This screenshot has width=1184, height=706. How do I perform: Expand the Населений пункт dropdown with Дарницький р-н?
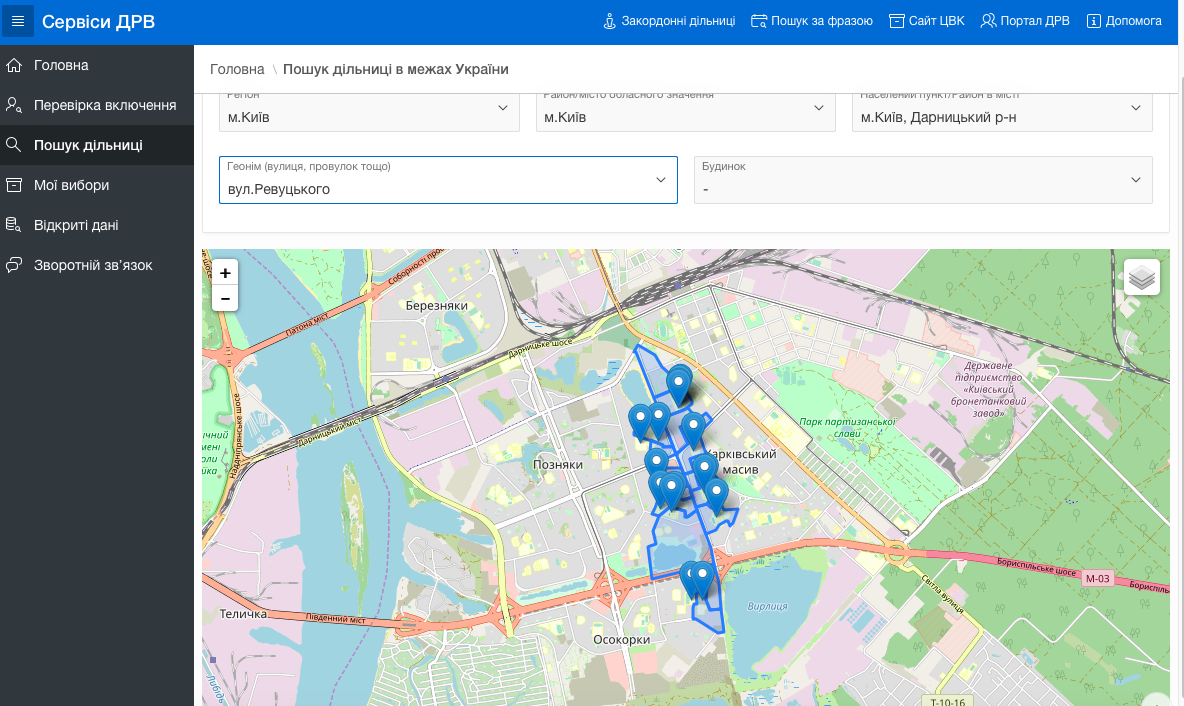(1135, 108)
